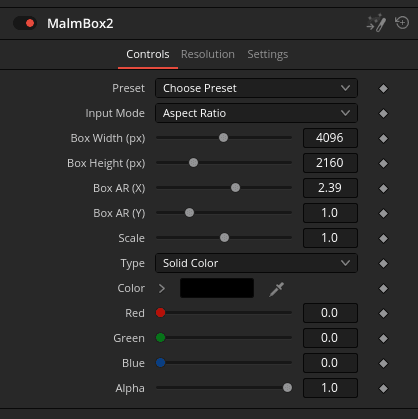Click the versions wand icon in header
The width and height of the screenshot is (418, 419).
376,23
